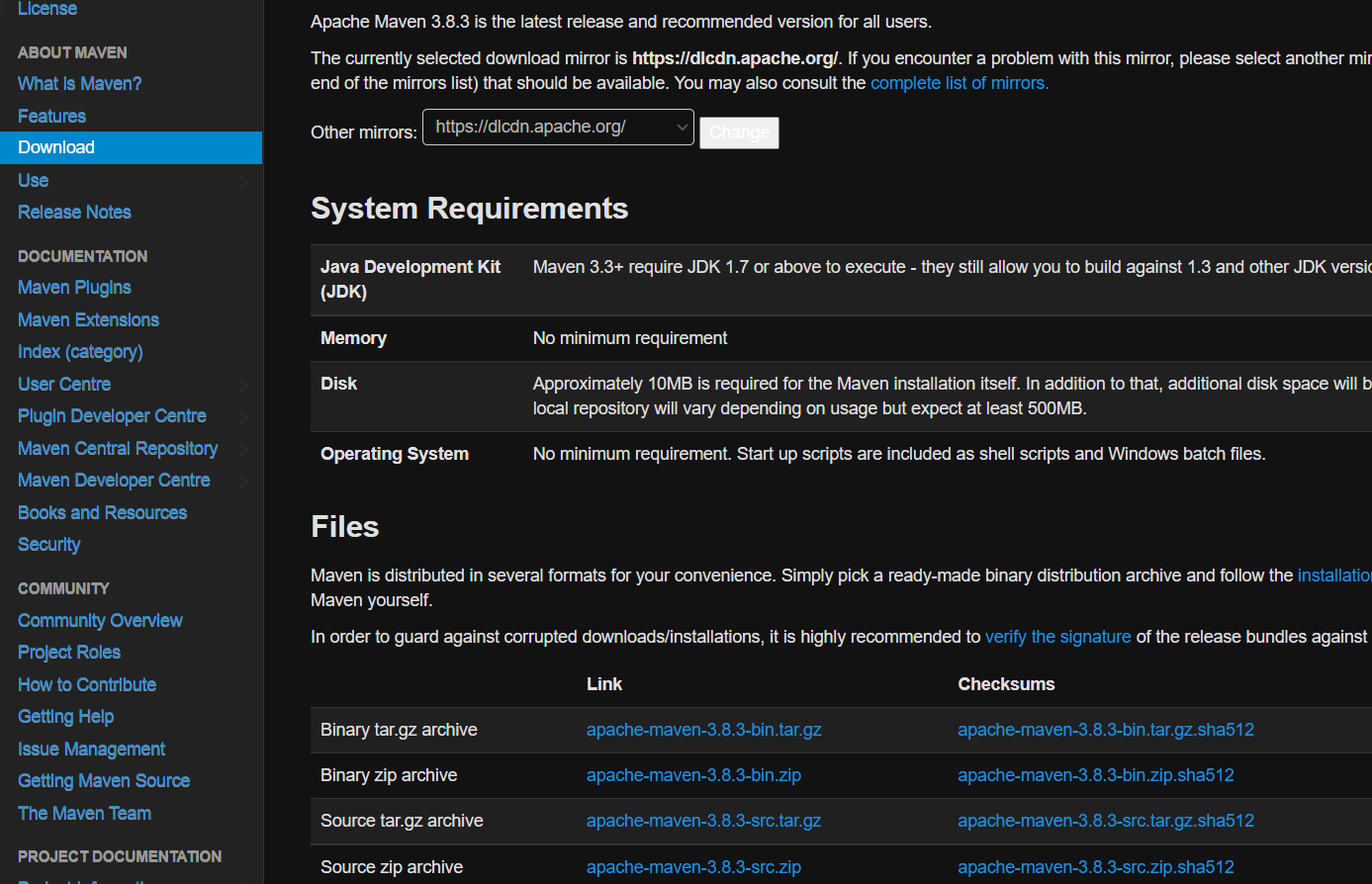Download apache-maven-3.8.3-src.zip
Viewport: 1372px width, 884px height.
[693, 867]
